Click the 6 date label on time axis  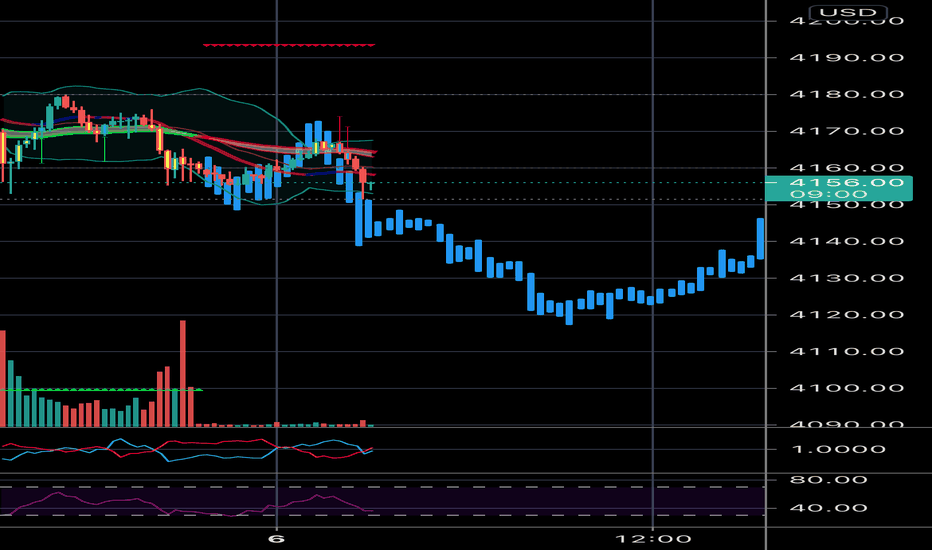tap(276, 539)
